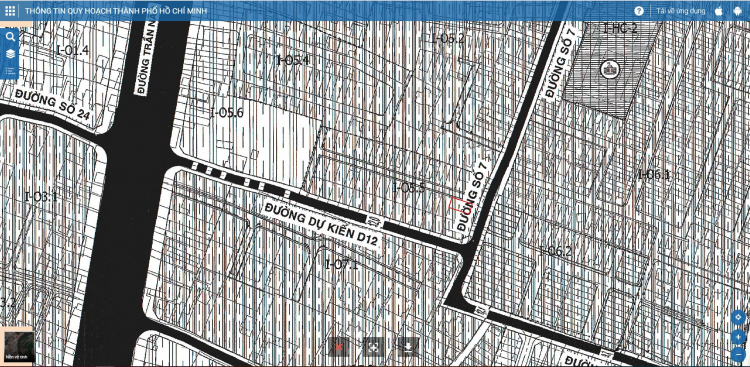Zoom out with the minus button
Image resolution: width=750 pixels, height=367 pixels.
tap(738, 355)
